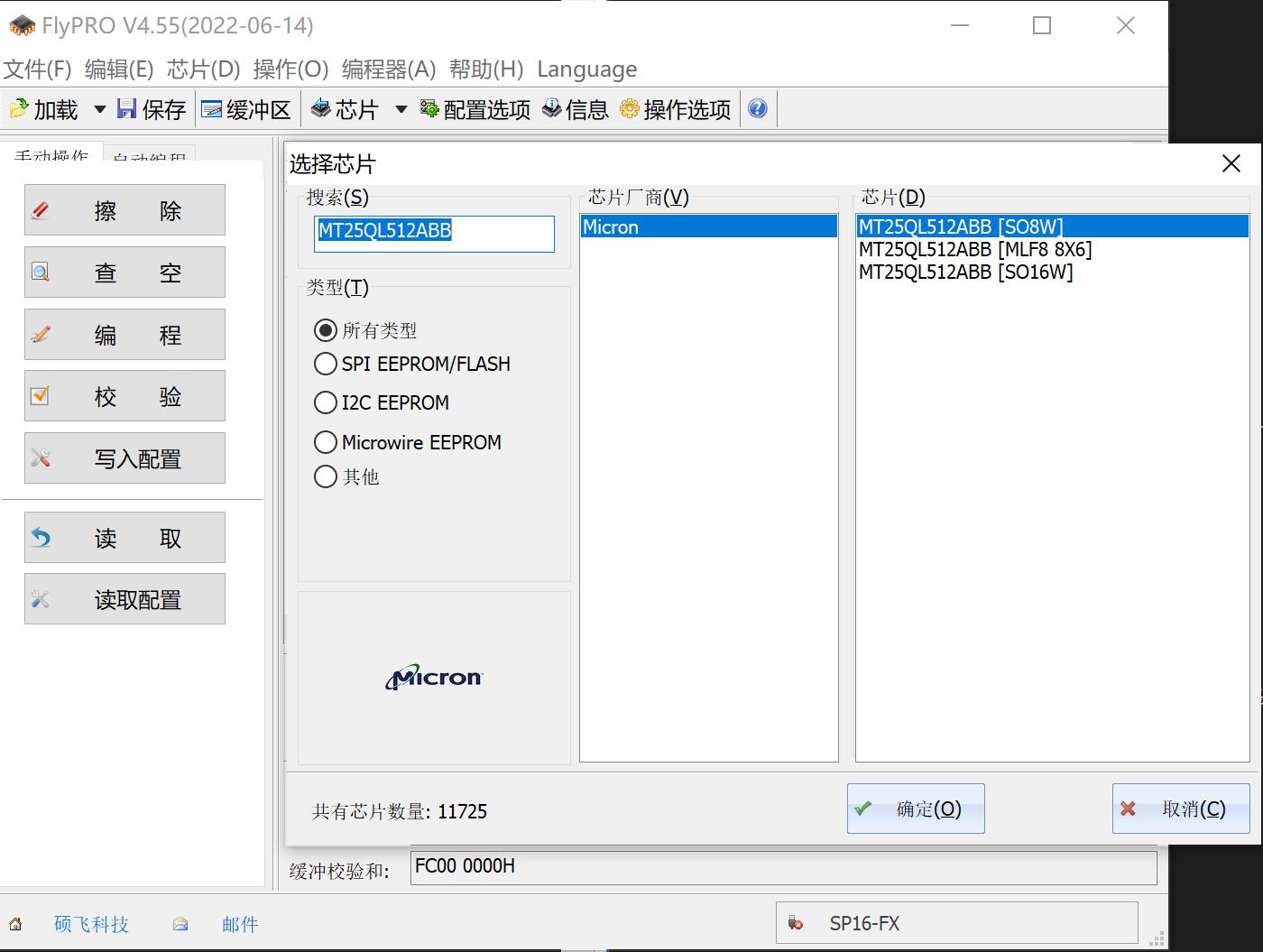This screenshot has height=952, width=1263.
Task: Click the Info (信息) toolbar button
Action: [575, 109]
